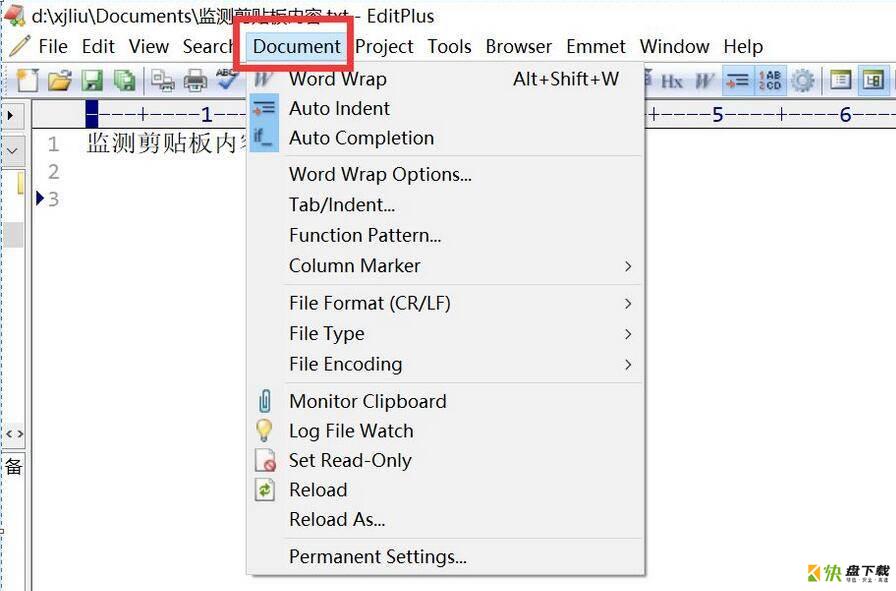Open the Emmet menu
This screenshot has width=896, height=591.
(x=596, y=46)
